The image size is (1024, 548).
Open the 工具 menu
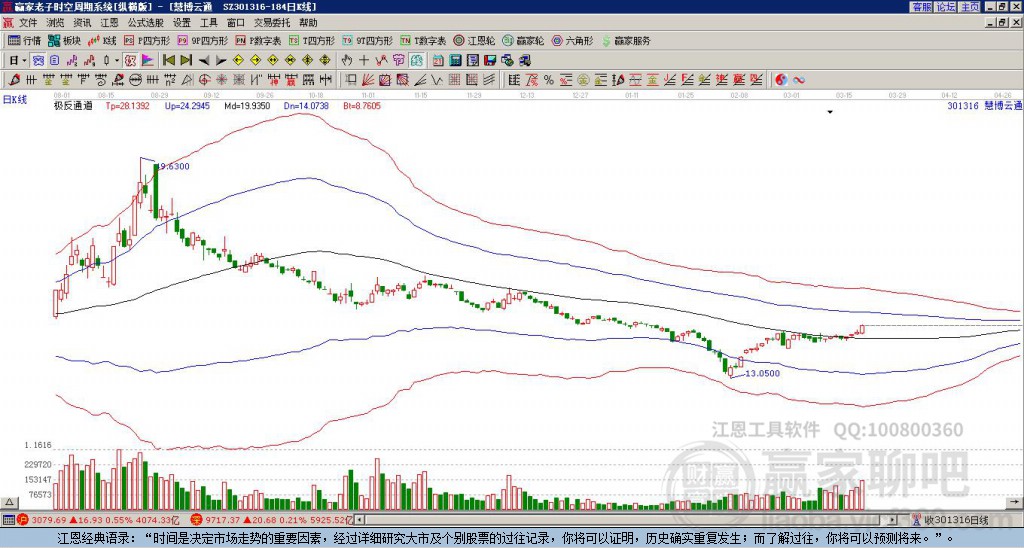(208, 23)
